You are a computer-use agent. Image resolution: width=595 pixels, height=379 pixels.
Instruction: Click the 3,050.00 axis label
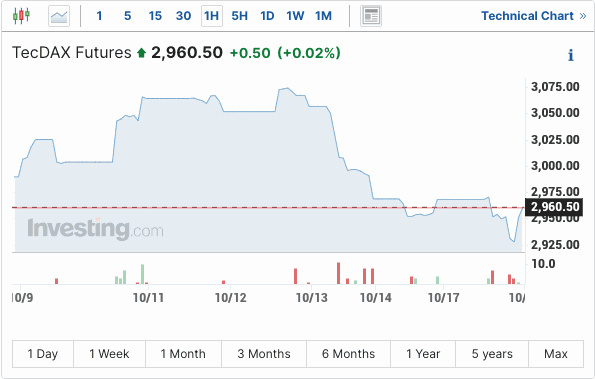point(555,113)
